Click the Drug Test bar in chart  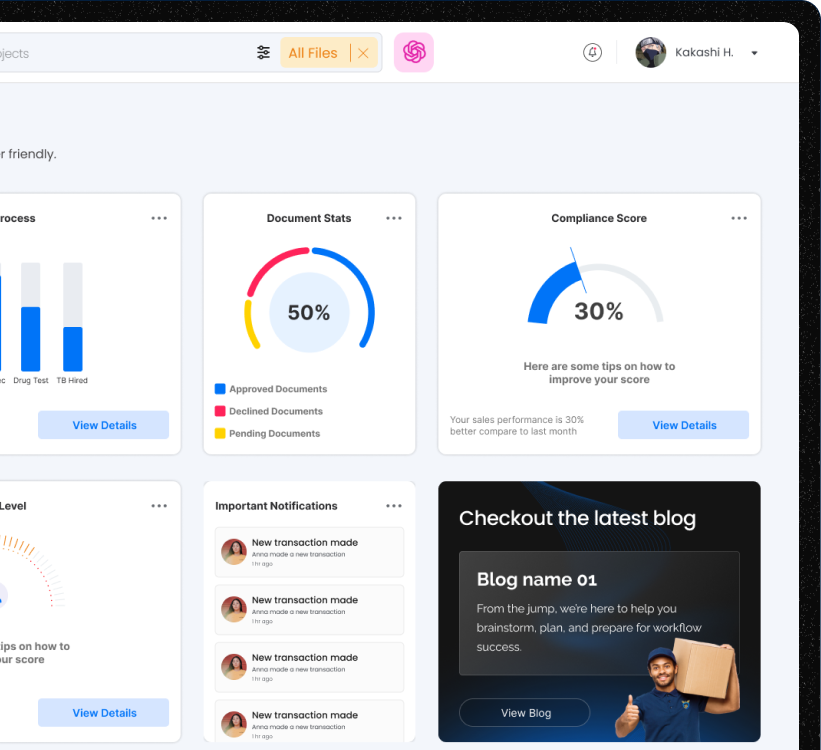point(31,338)
